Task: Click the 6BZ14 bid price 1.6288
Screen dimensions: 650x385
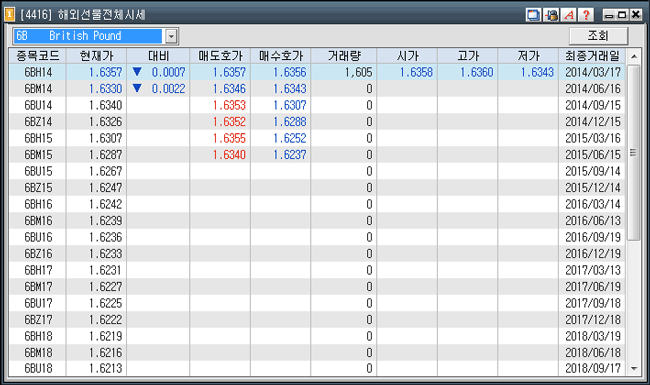Action: pos(289,122)
